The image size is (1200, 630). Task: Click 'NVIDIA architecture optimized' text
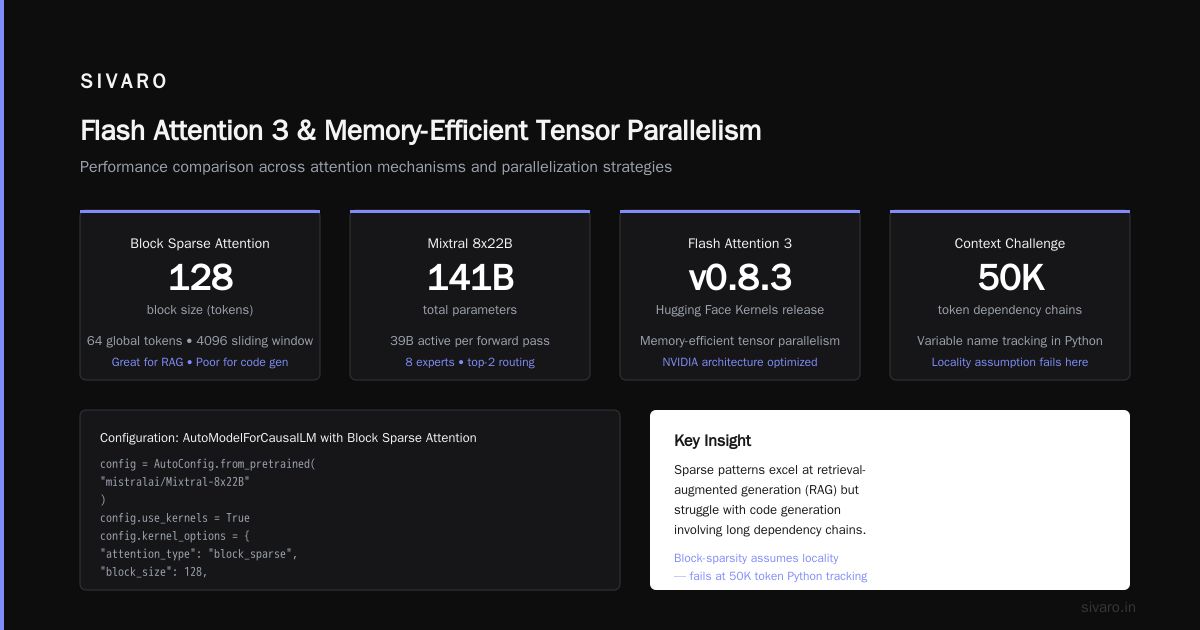740,362
